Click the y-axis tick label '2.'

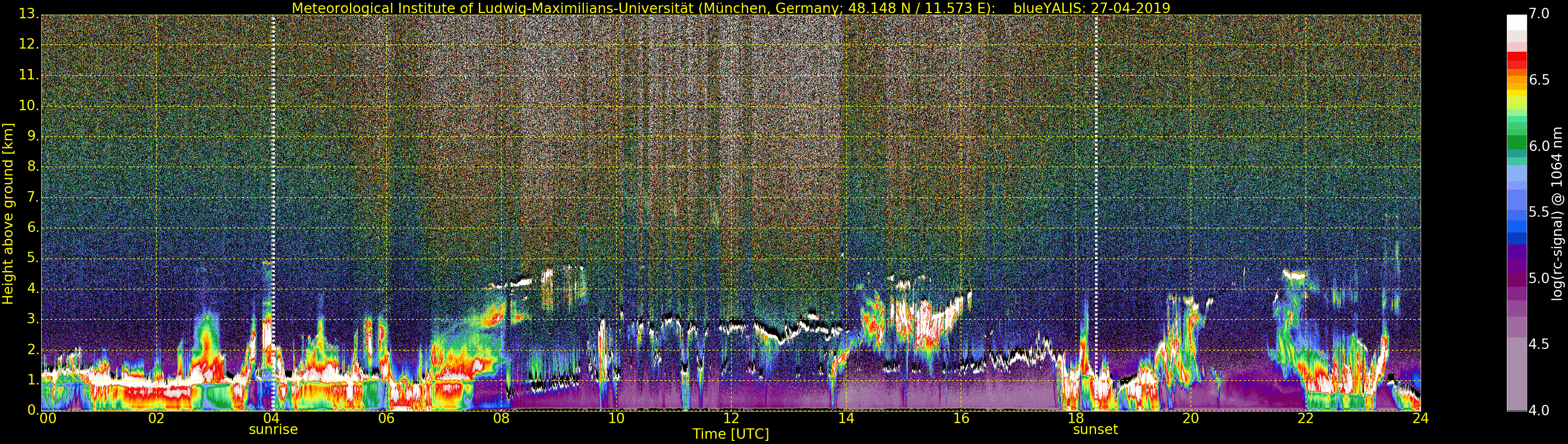tap(32, 349)
